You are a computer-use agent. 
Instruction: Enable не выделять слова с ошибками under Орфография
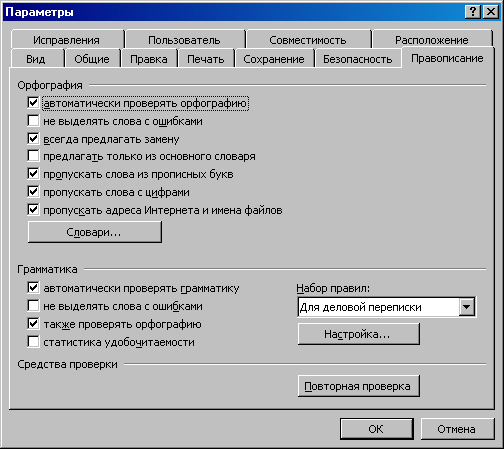point(33,121)
